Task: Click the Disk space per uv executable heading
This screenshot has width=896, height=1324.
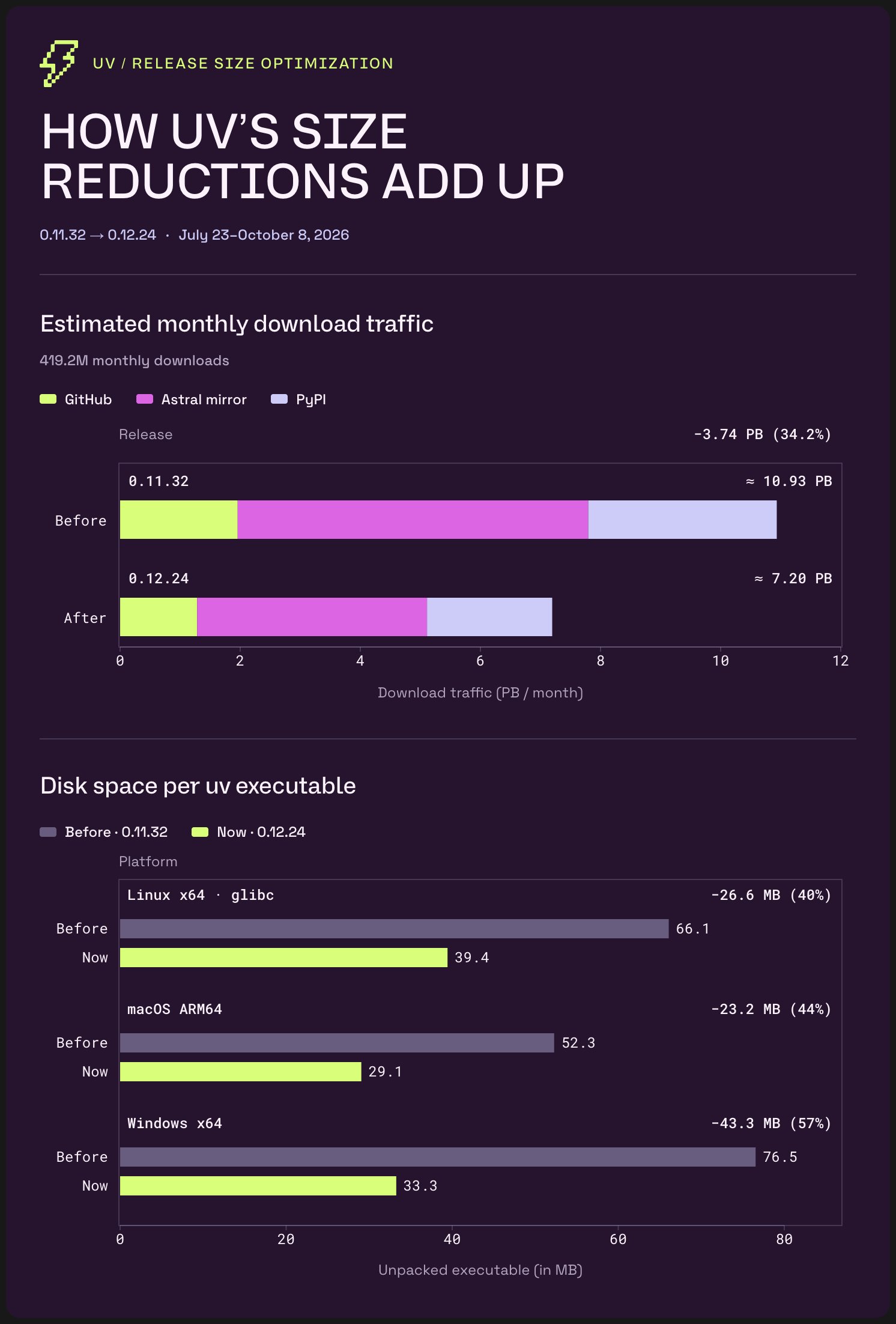Action: click(198, 786)
